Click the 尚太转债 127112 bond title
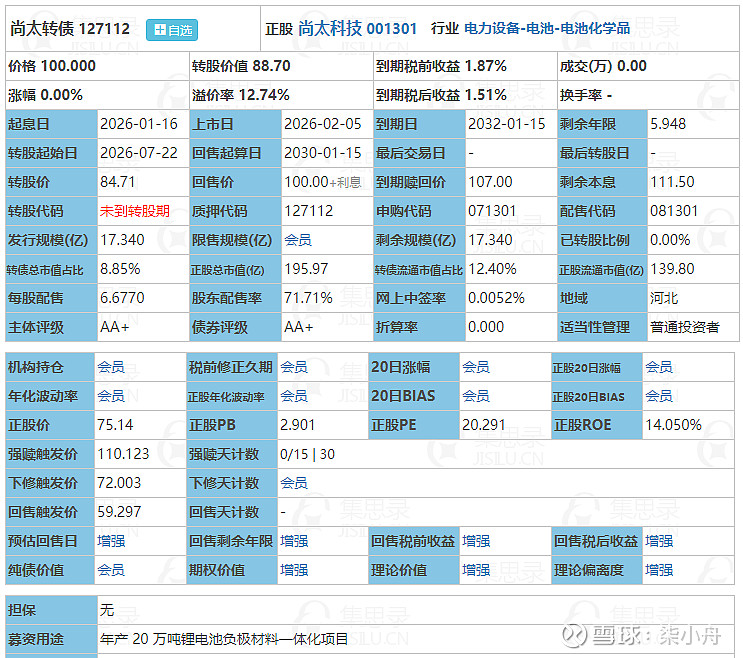Viewport: 743px width, 658px height. pyautogui.click(x=70, y=29)
